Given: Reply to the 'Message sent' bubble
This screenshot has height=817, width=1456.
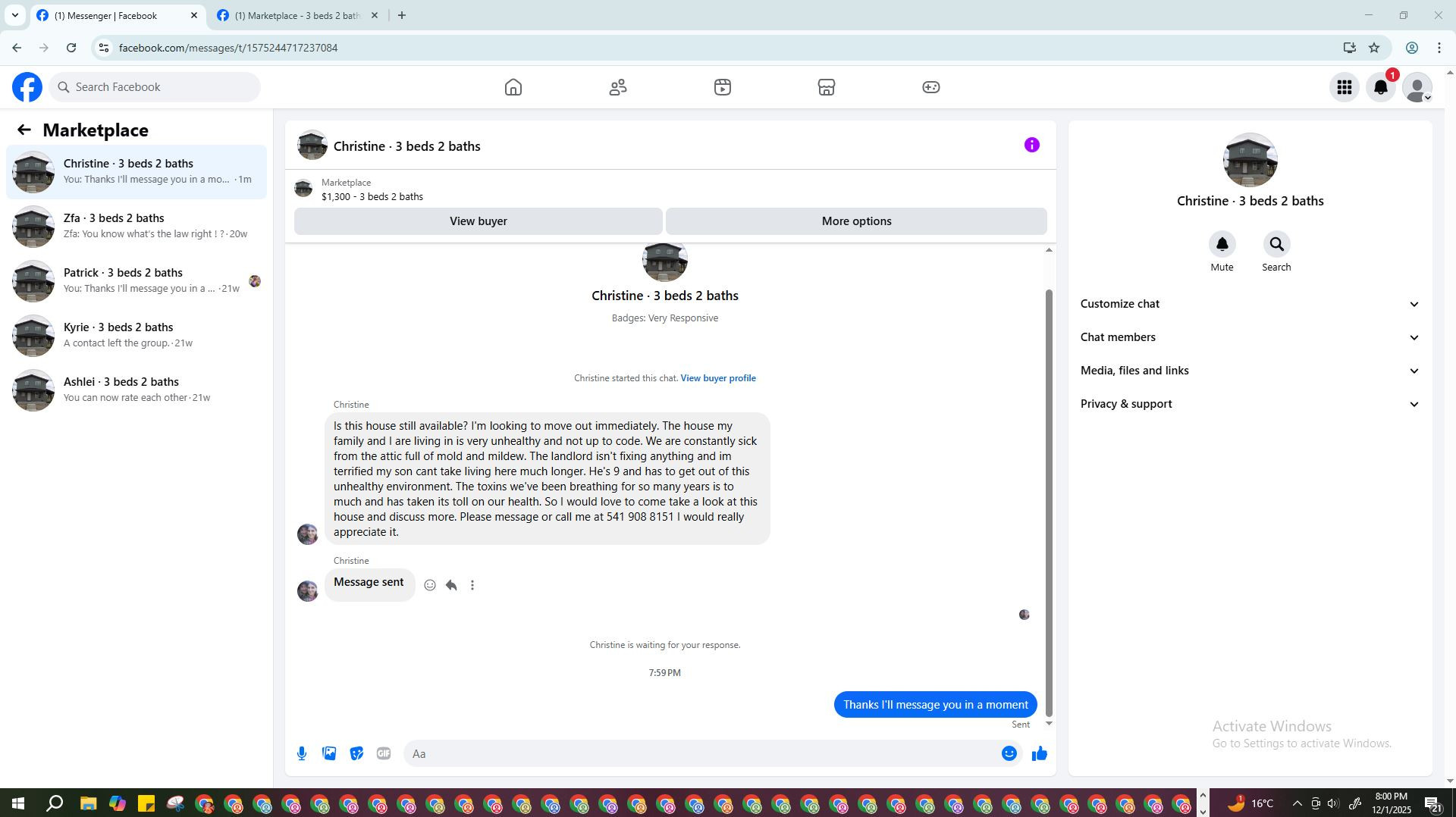Looking at the screenshot, I should [451, 585].
